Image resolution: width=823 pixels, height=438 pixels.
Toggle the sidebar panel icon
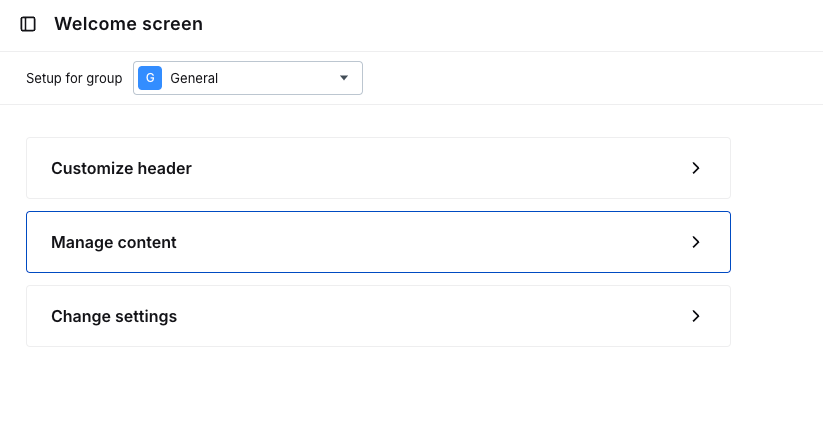click(x=28, y=24)
